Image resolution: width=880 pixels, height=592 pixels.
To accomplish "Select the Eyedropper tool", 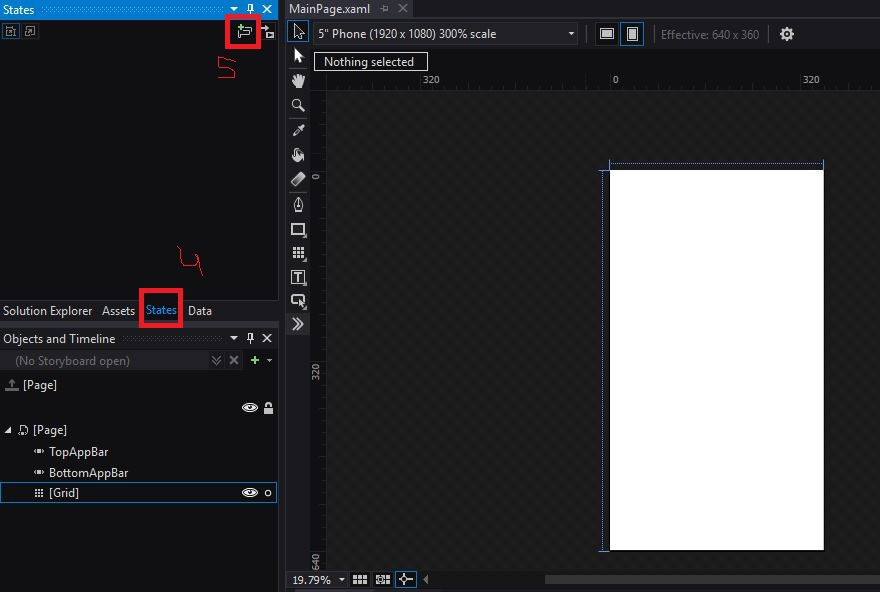I will tap(298, 130).
